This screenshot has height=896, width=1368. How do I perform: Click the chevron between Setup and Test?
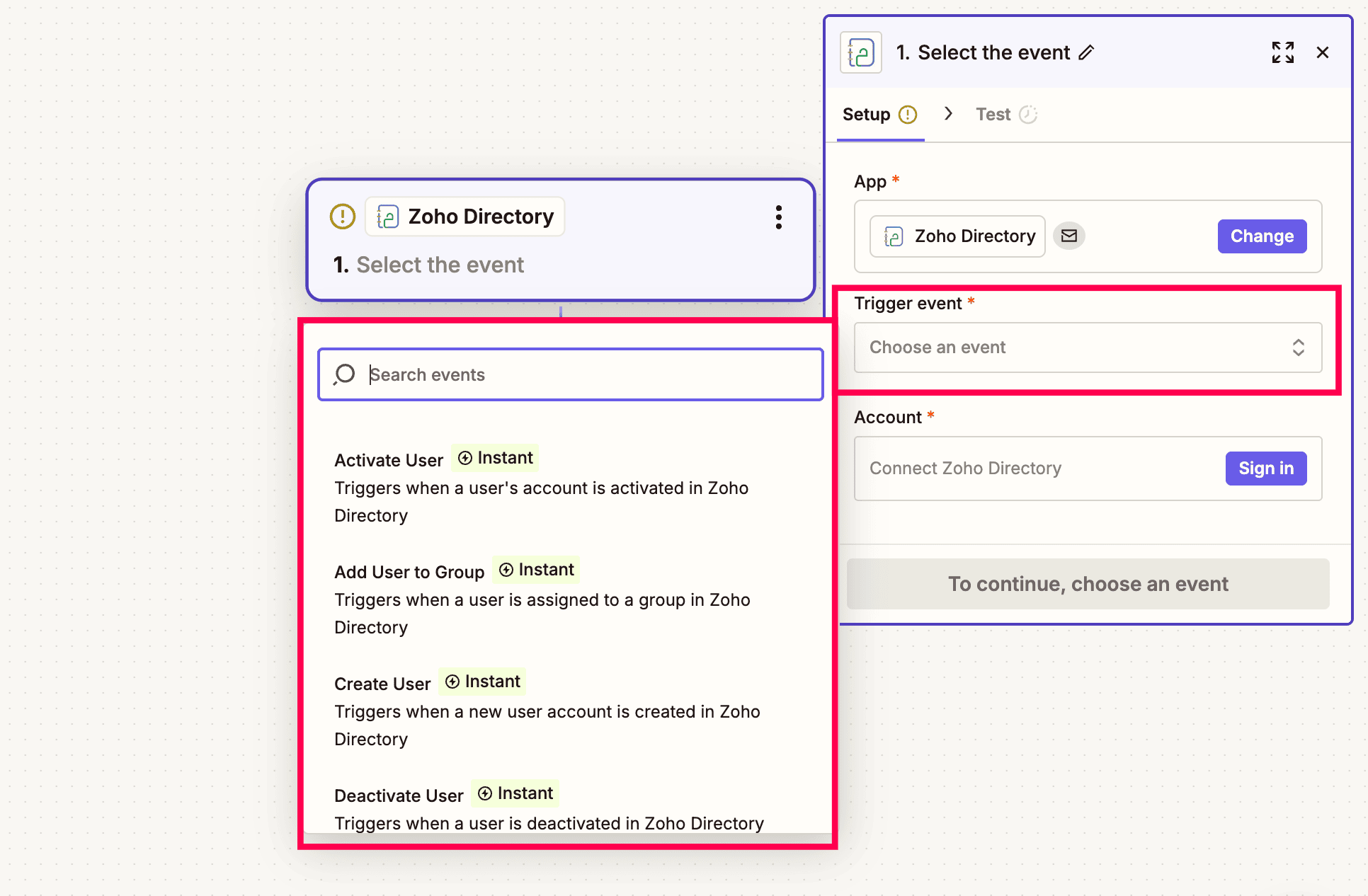(948, 114)
